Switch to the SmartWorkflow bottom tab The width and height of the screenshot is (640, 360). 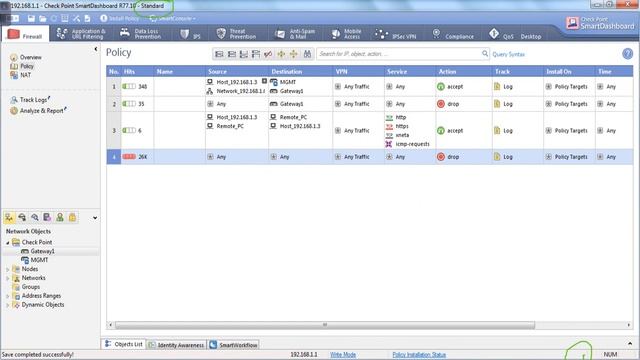click(x=234, y=345)
